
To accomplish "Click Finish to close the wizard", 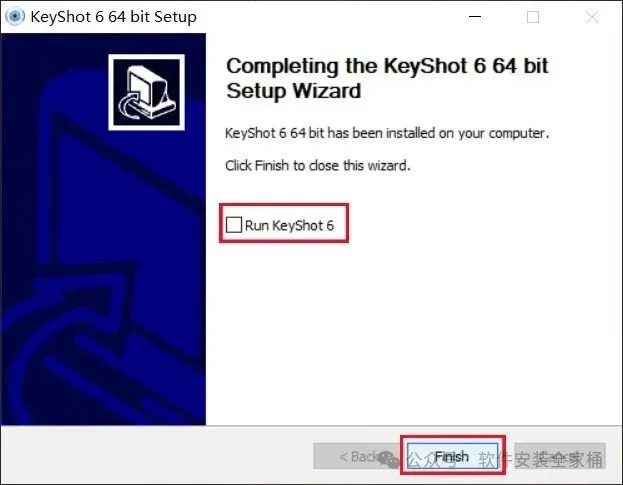I will (x=452, y=456).
